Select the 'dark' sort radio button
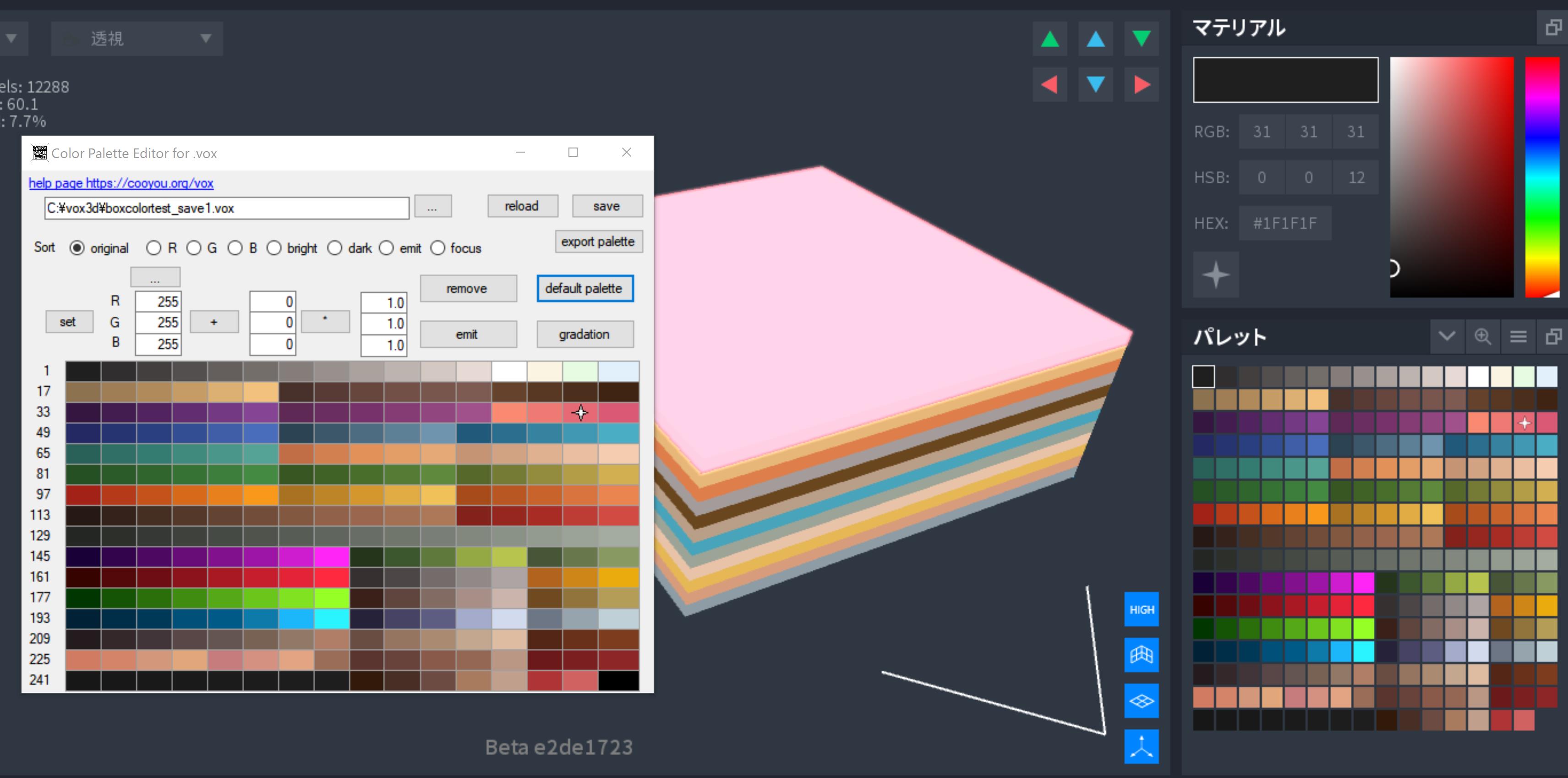The image size is (1568, 778). pyautogui.click(x=335, y=248)
